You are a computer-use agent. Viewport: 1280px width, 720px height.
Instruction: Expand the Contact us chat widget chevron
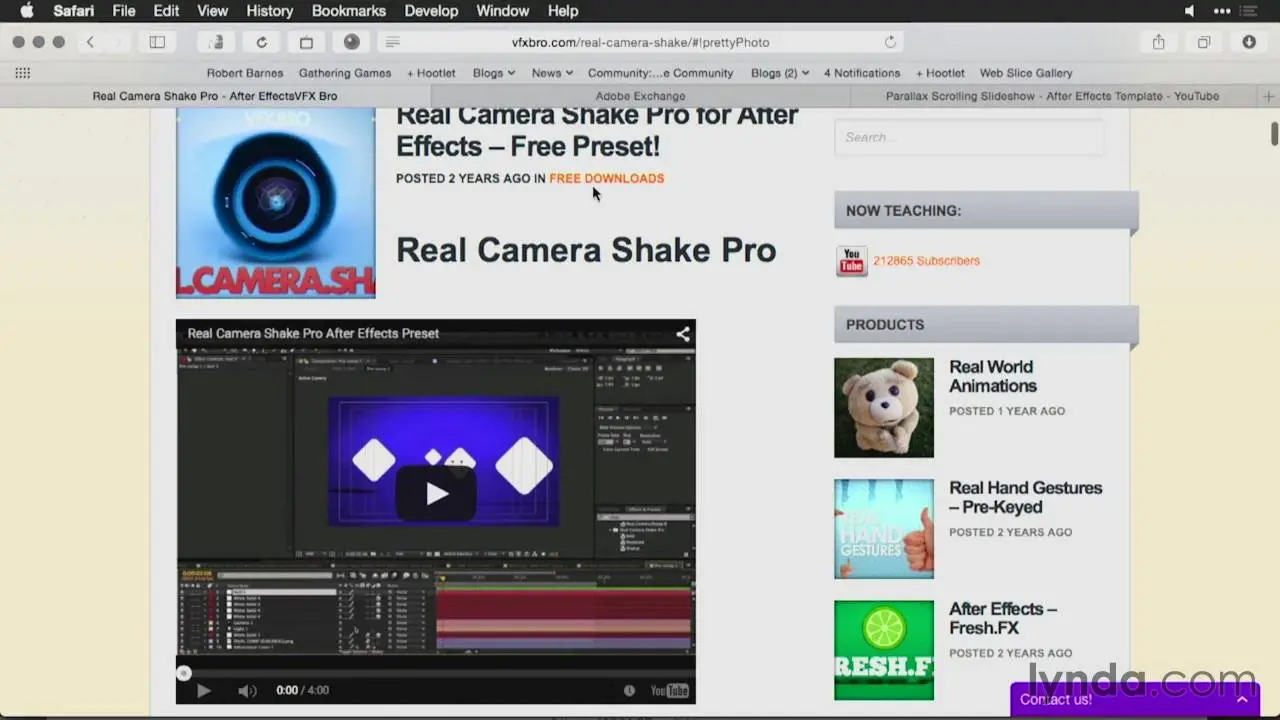click(1242, 699)
